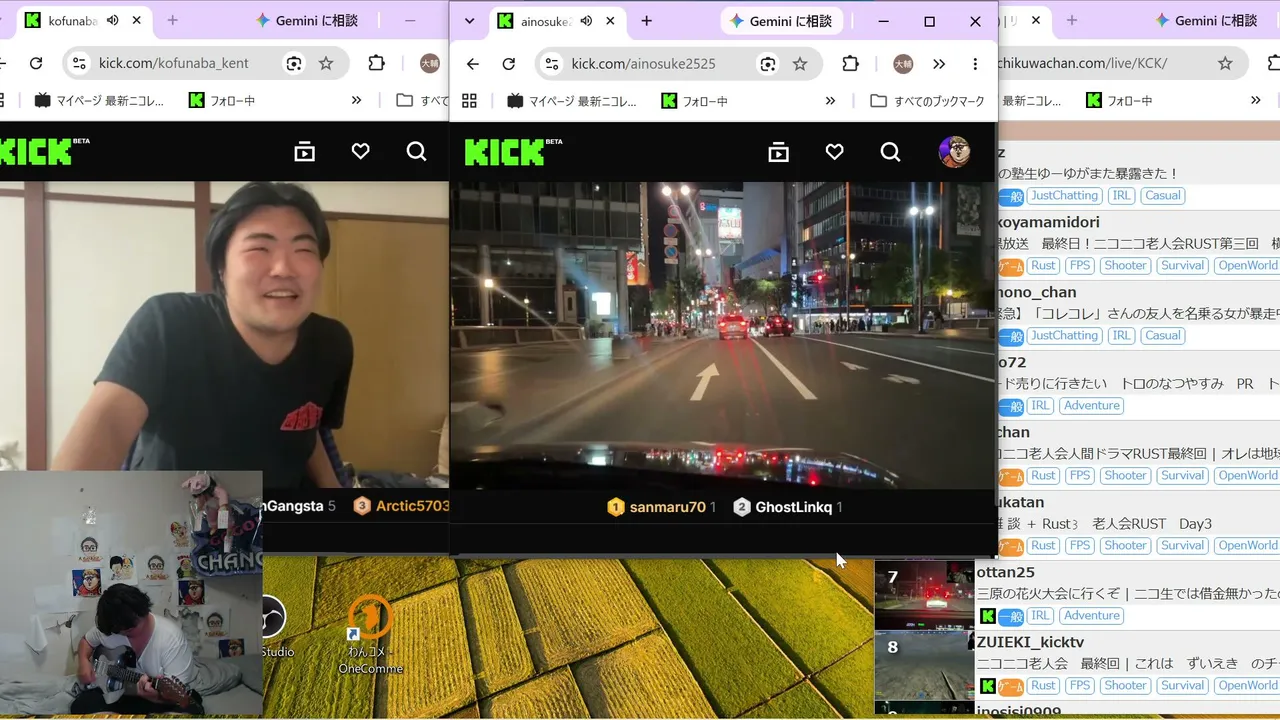Open a new tab in the ainosuke2525 window

(646, 21)
